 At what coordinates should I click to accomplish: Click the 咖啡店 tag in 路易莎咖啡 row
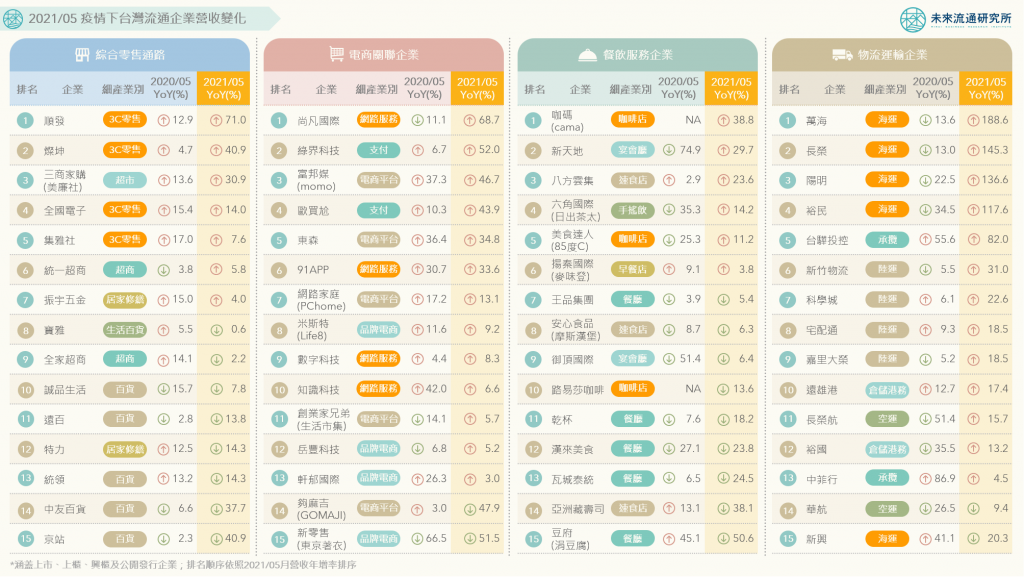pos(633,388)
